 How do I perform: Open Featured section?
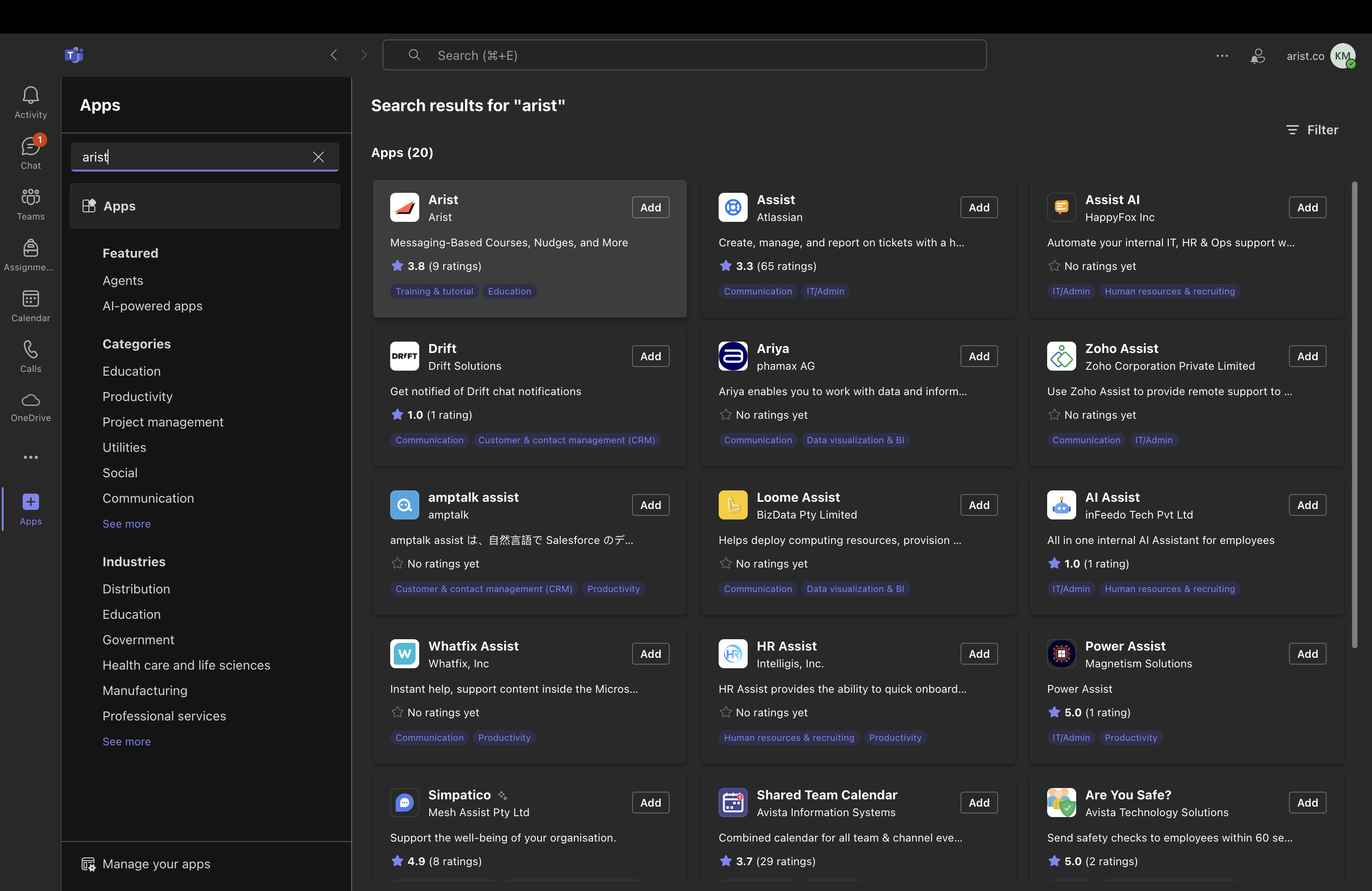point(130,253)
